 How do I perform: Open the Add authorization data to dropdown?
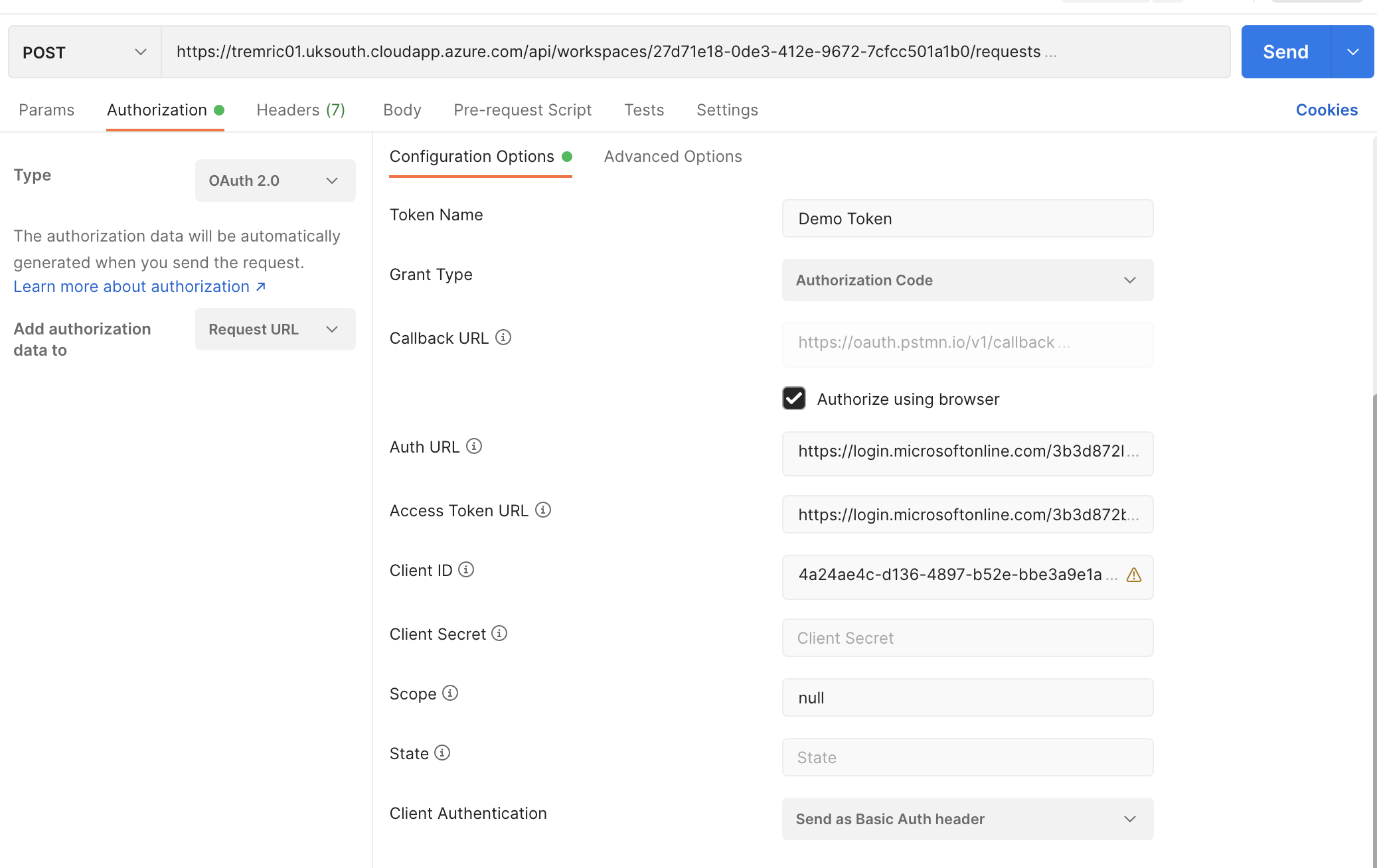[275, 329]
